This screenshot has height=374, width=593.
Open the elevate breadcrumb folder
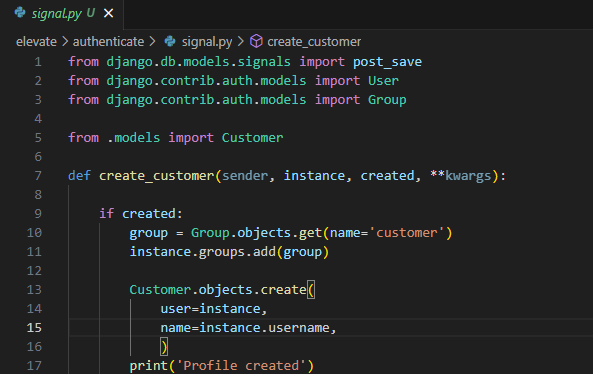(x=36, y=42)
